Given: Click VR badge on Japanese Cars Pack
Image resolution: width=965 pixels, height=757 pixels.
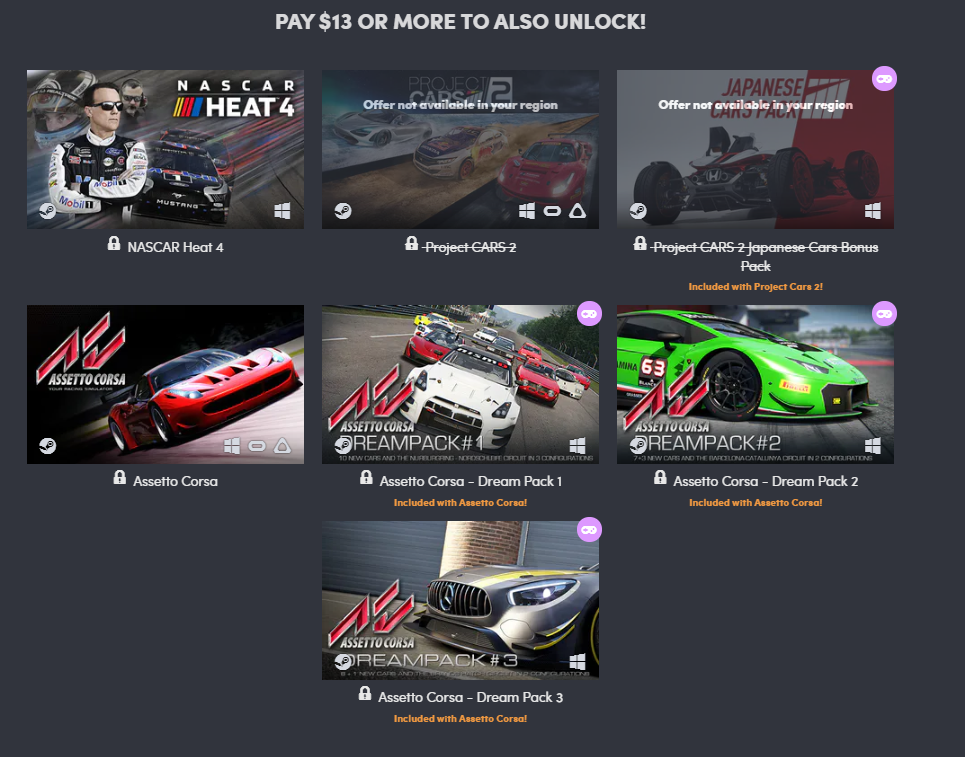Looking at the screenshot, I should click(x=884, y=79).
